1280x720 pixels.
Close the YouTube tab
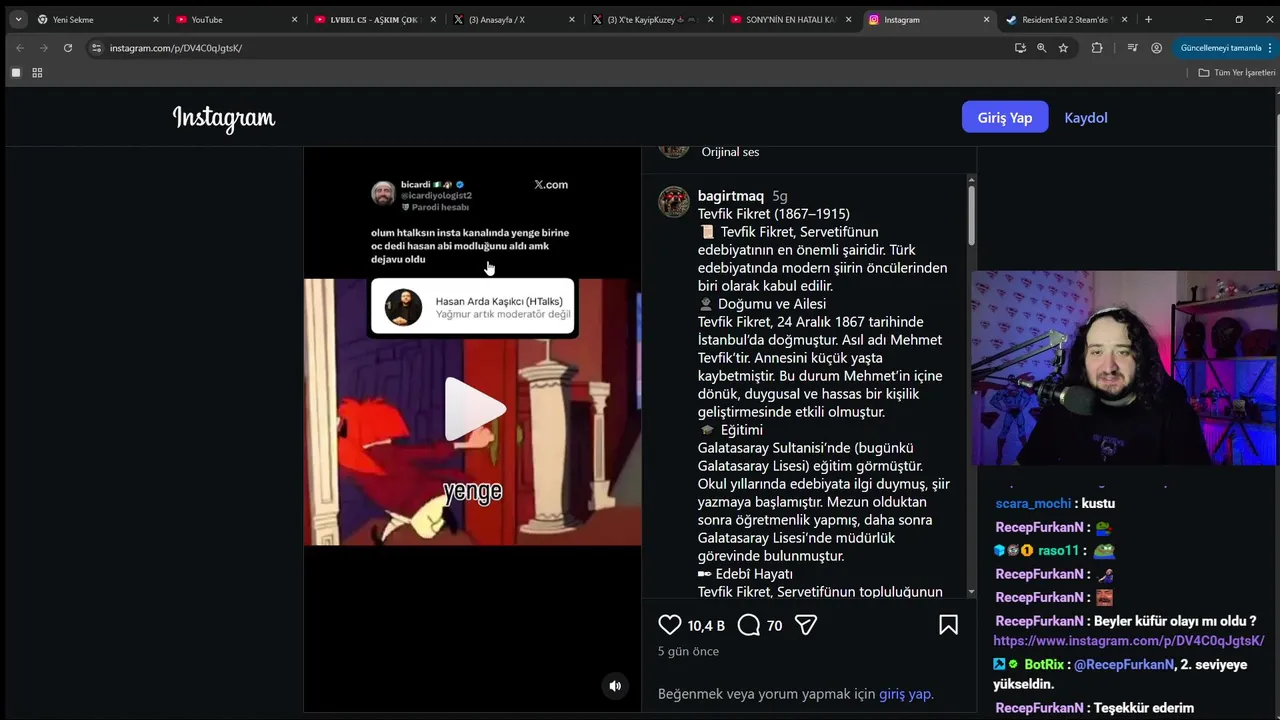[294, 19]
